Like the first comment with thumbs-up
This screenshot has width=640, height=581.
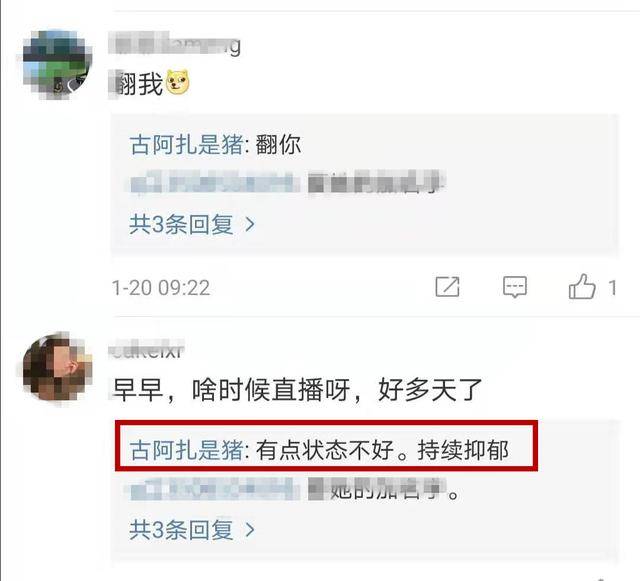pyautogui.click(x=582, y=287)
